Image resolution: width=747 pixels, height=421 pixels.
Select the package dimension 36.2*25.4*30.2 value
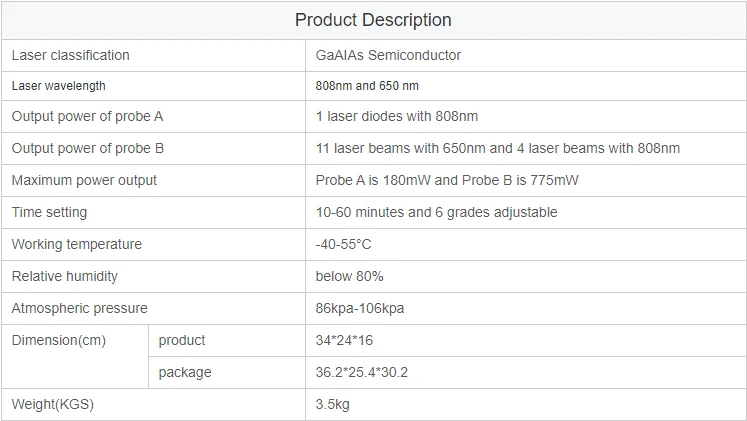click(x=361, y=372)
